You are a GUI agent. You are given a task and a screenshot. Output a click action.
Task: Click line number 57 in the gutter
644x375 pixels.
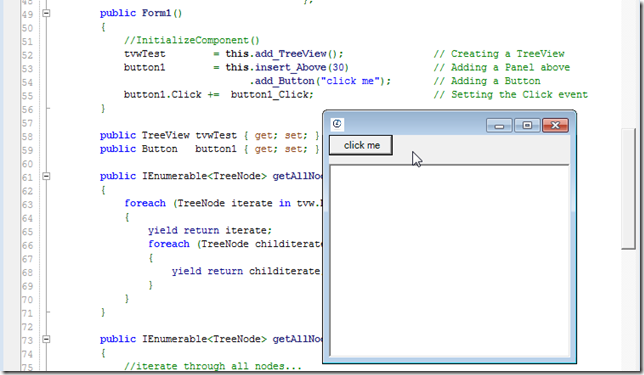point(28,123)
